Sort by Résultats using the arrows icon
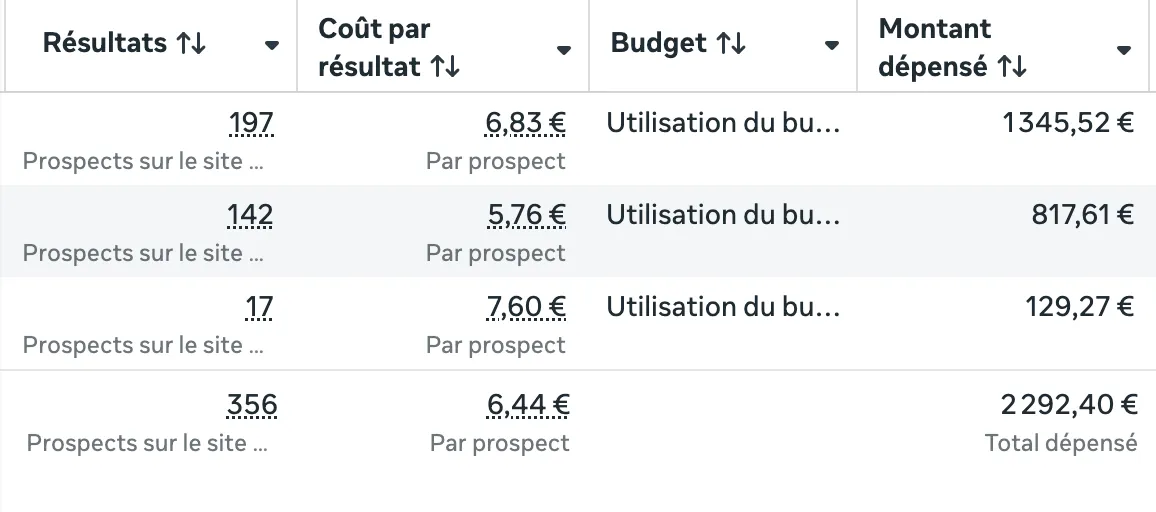This screenshot has width=1156, height=512. pos(191,44)
